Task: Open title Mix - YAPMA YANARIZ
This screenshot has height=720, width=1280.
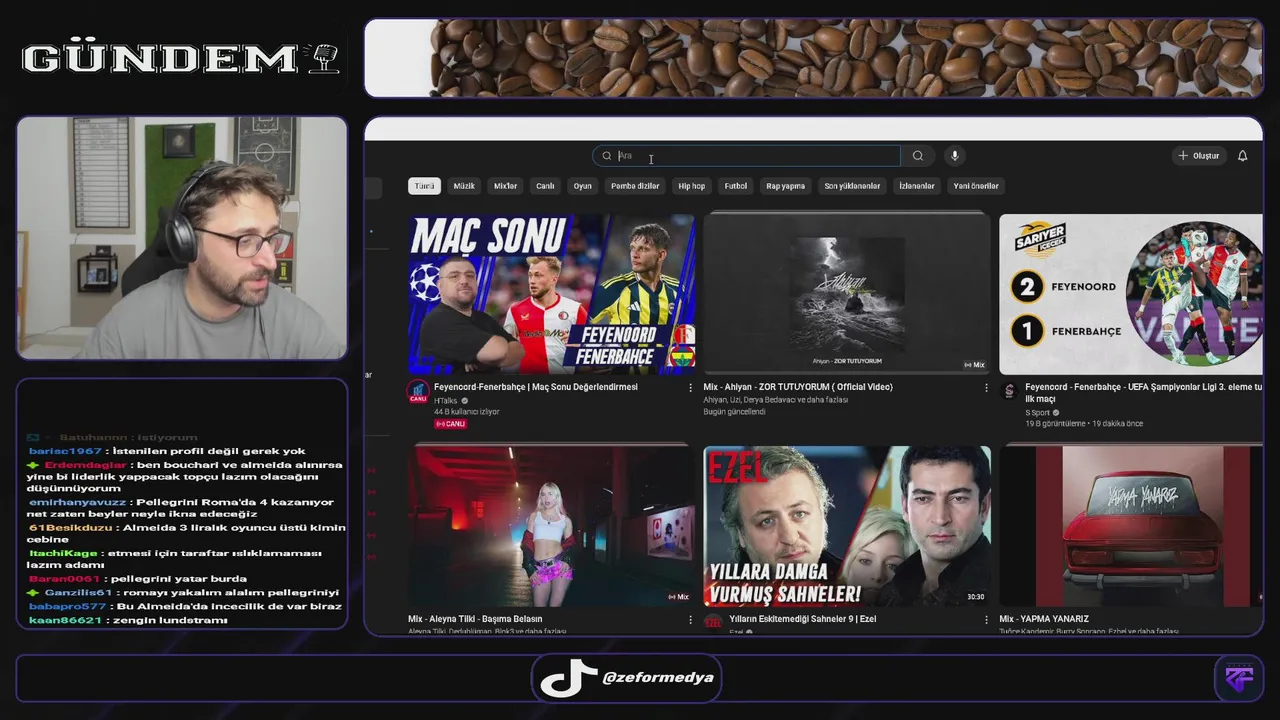Action: pos(1044,619)
